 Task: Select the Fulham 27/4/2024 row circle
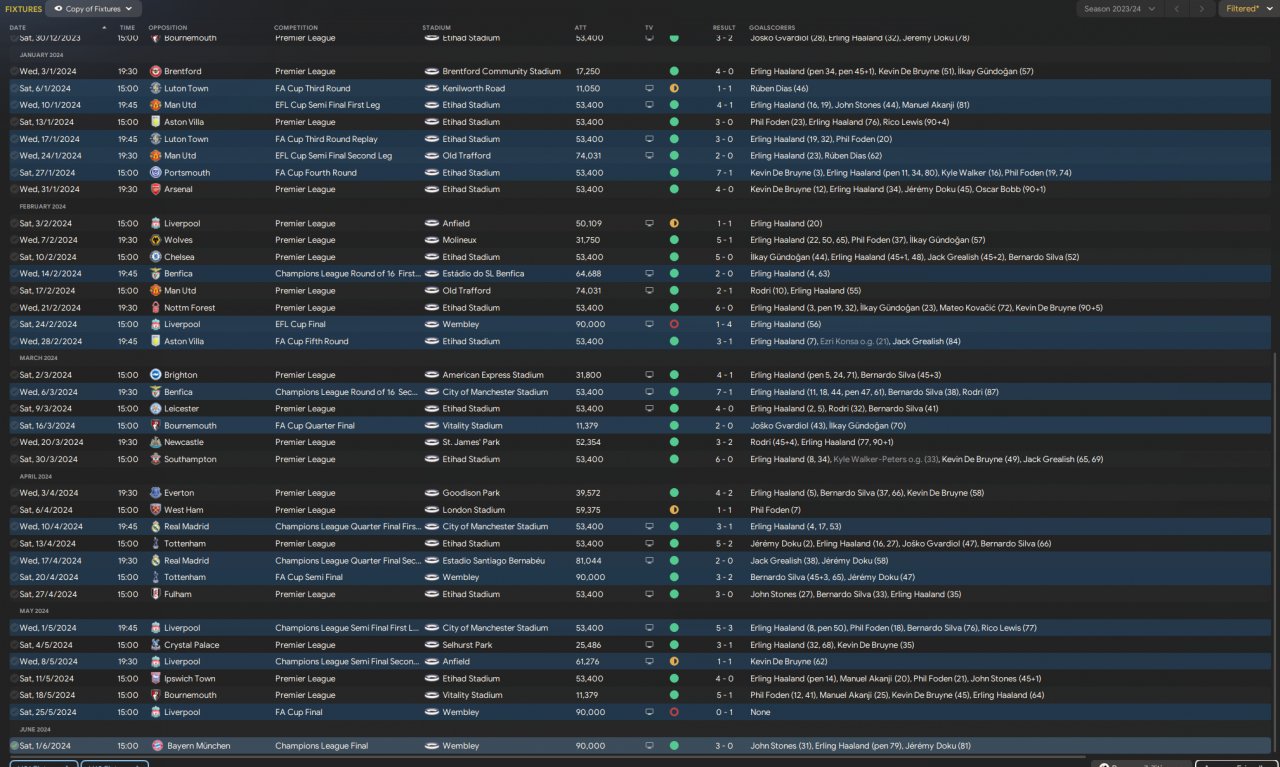14,594
